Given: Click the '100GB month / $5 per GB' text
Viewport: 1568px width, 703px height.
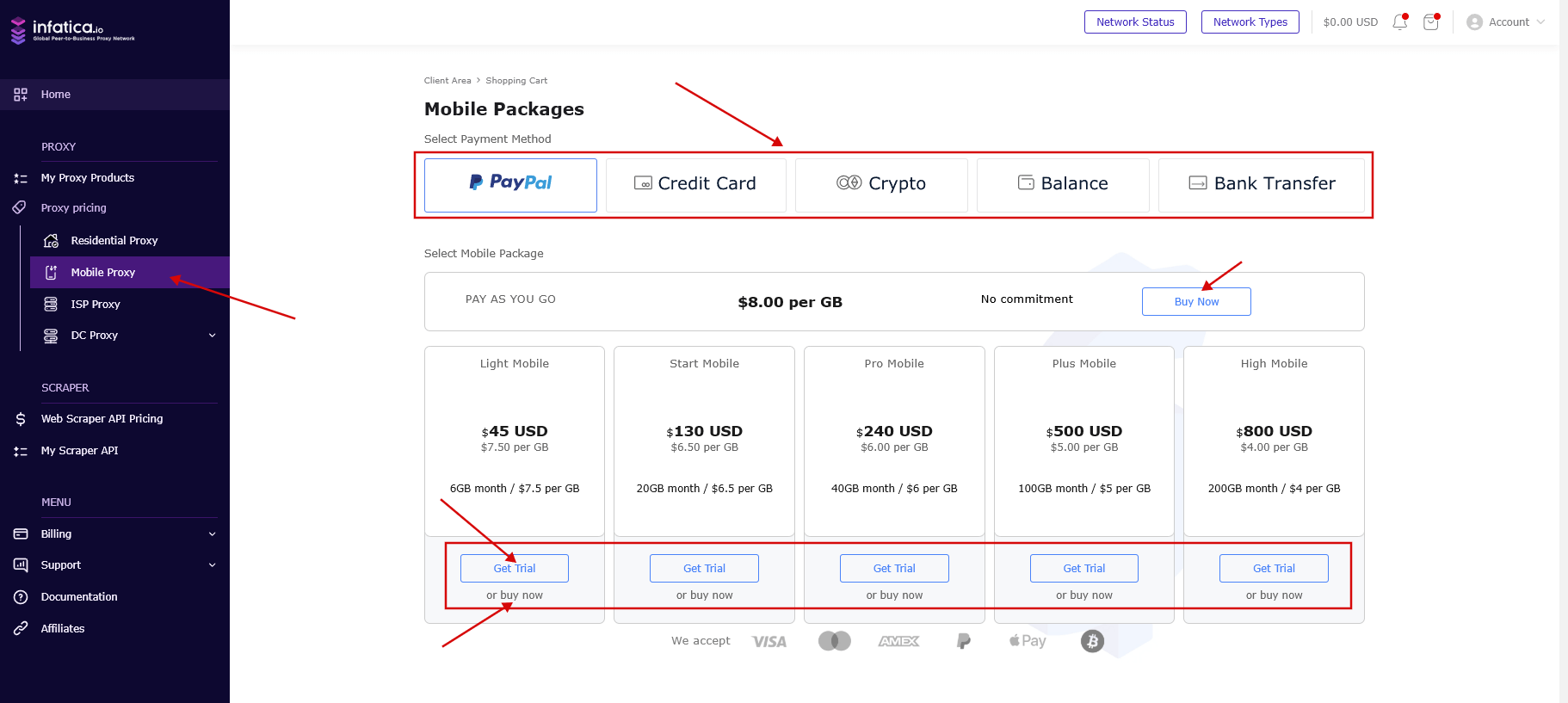Looking at the screenshot, I should (1084, 489).
